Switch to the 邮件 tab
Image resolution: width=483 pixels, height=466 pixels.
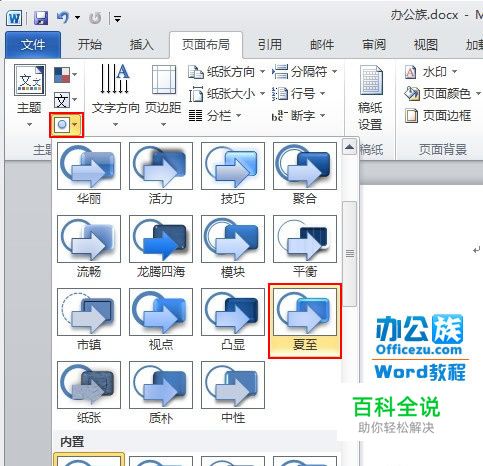322,45
